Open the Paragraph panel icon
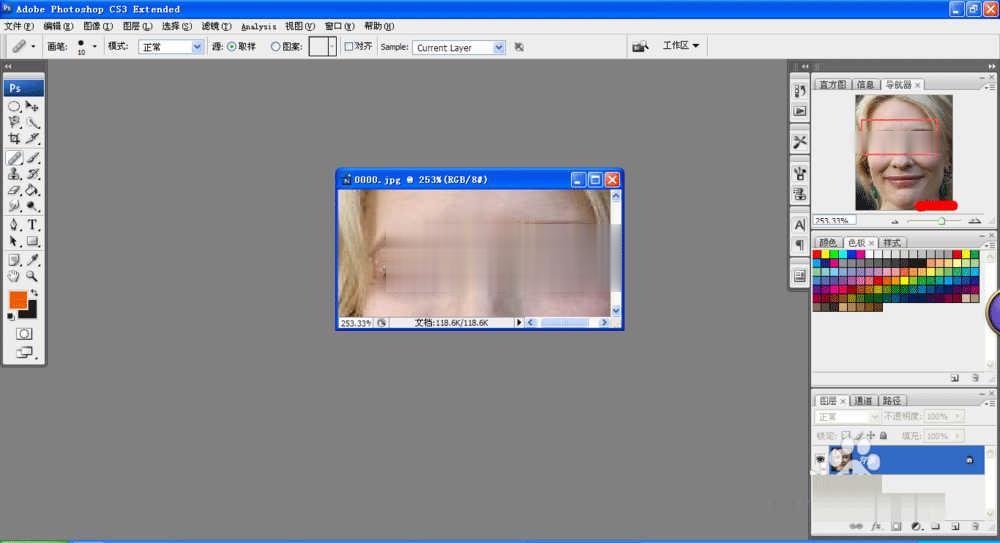The height and width of the screenshot is (543, 1000). (x=800, y=245)
